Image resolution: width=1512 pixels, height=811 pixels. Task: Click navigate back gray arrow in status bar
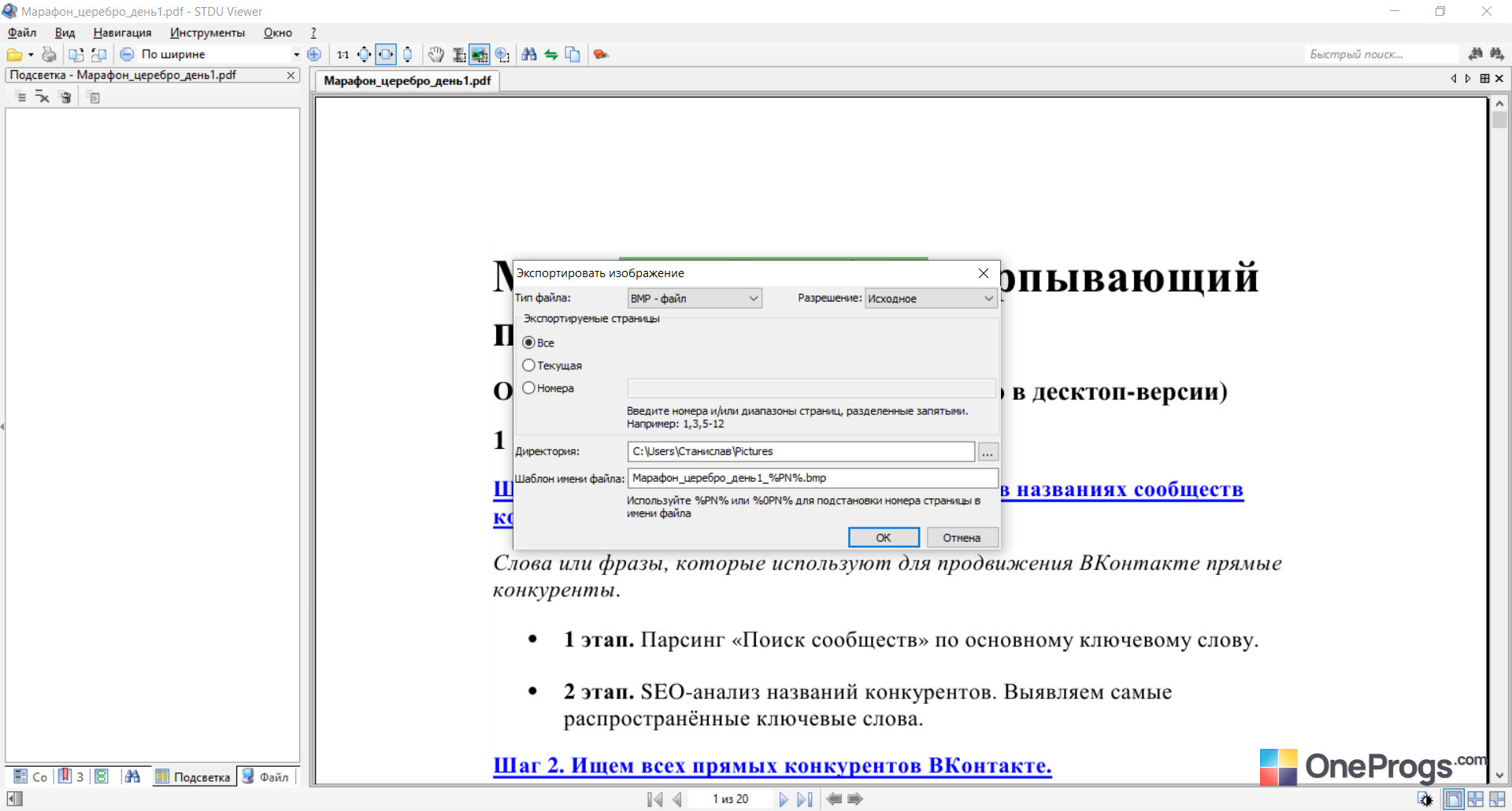(x=834, y=799)
